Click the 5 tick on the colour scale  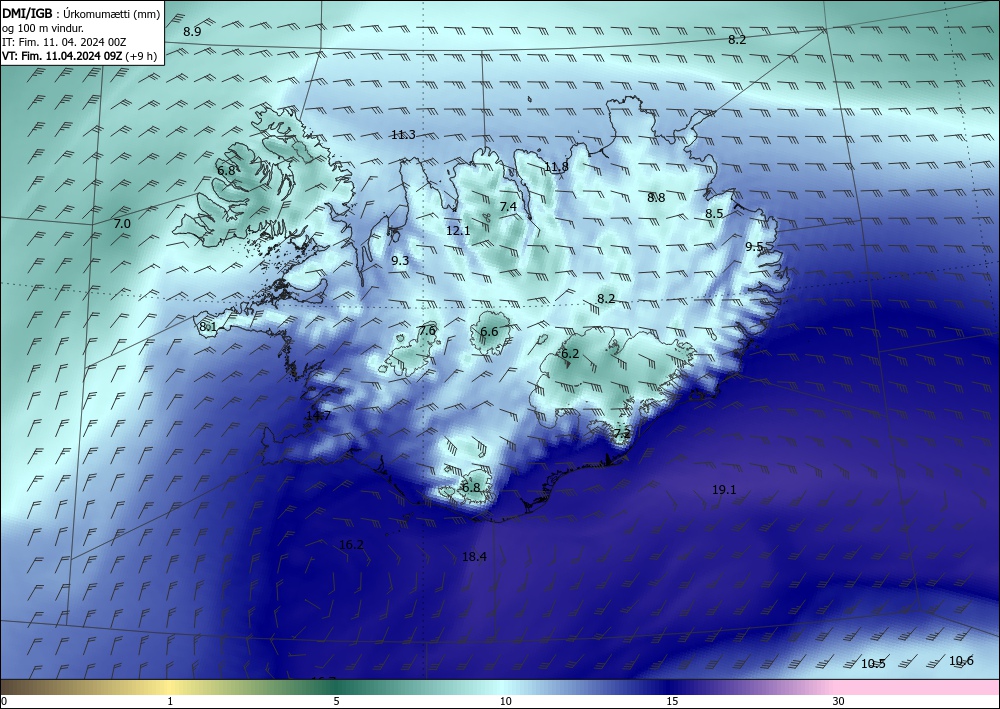336,701
